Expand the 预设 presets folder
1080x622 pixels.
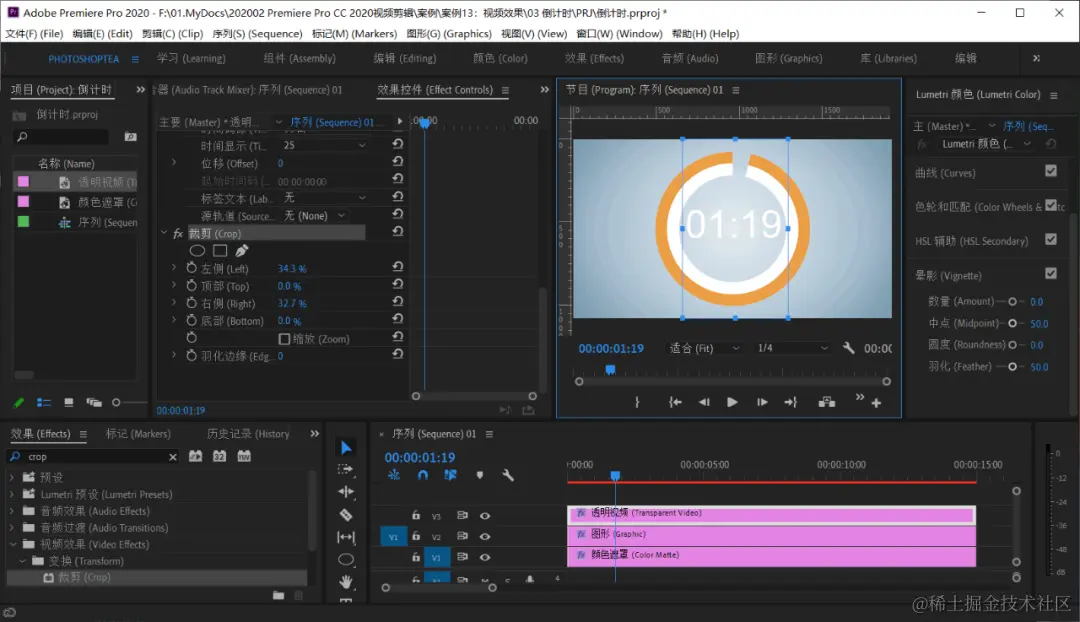click(12, 477)
